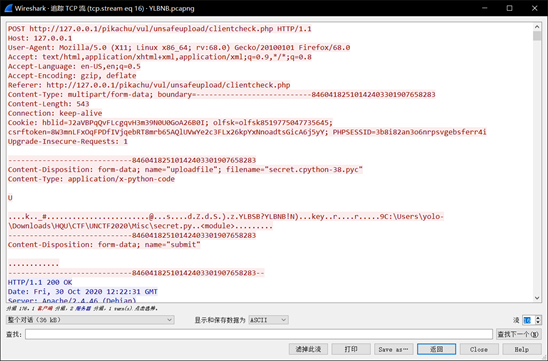The image size is (548, 361).
Task: Click the Upgrade-Insecure-Requests: 1 line
Action: [x=67, y=142]
